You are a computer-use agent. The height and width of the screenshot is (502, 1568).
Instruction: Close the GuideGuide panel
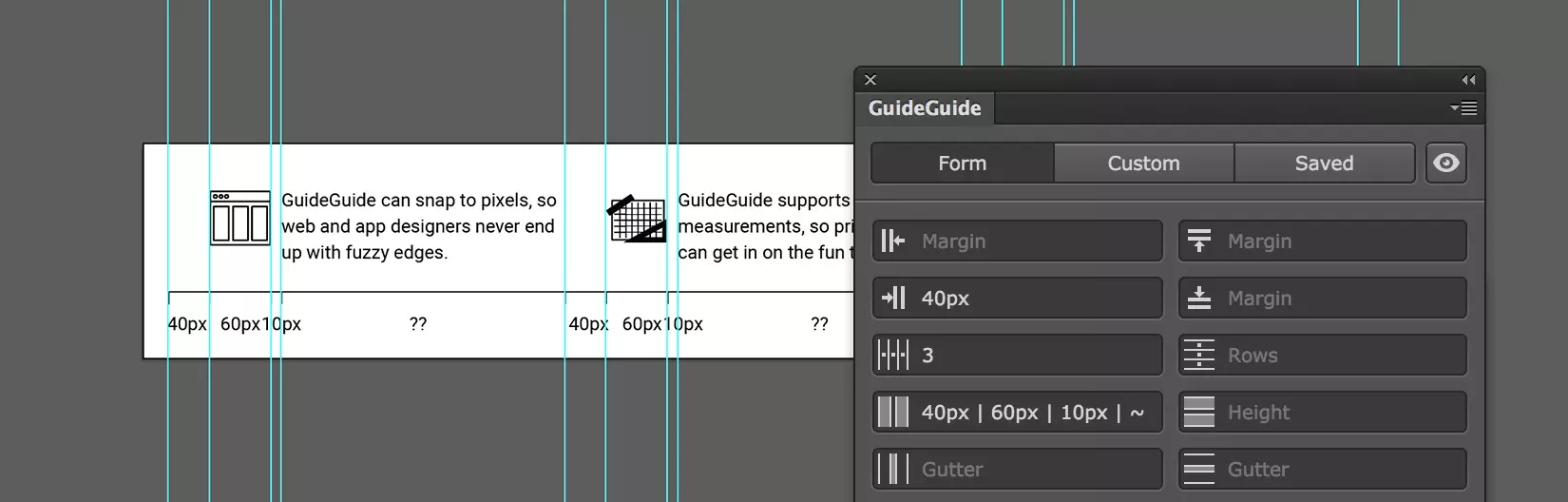point(870,80)
